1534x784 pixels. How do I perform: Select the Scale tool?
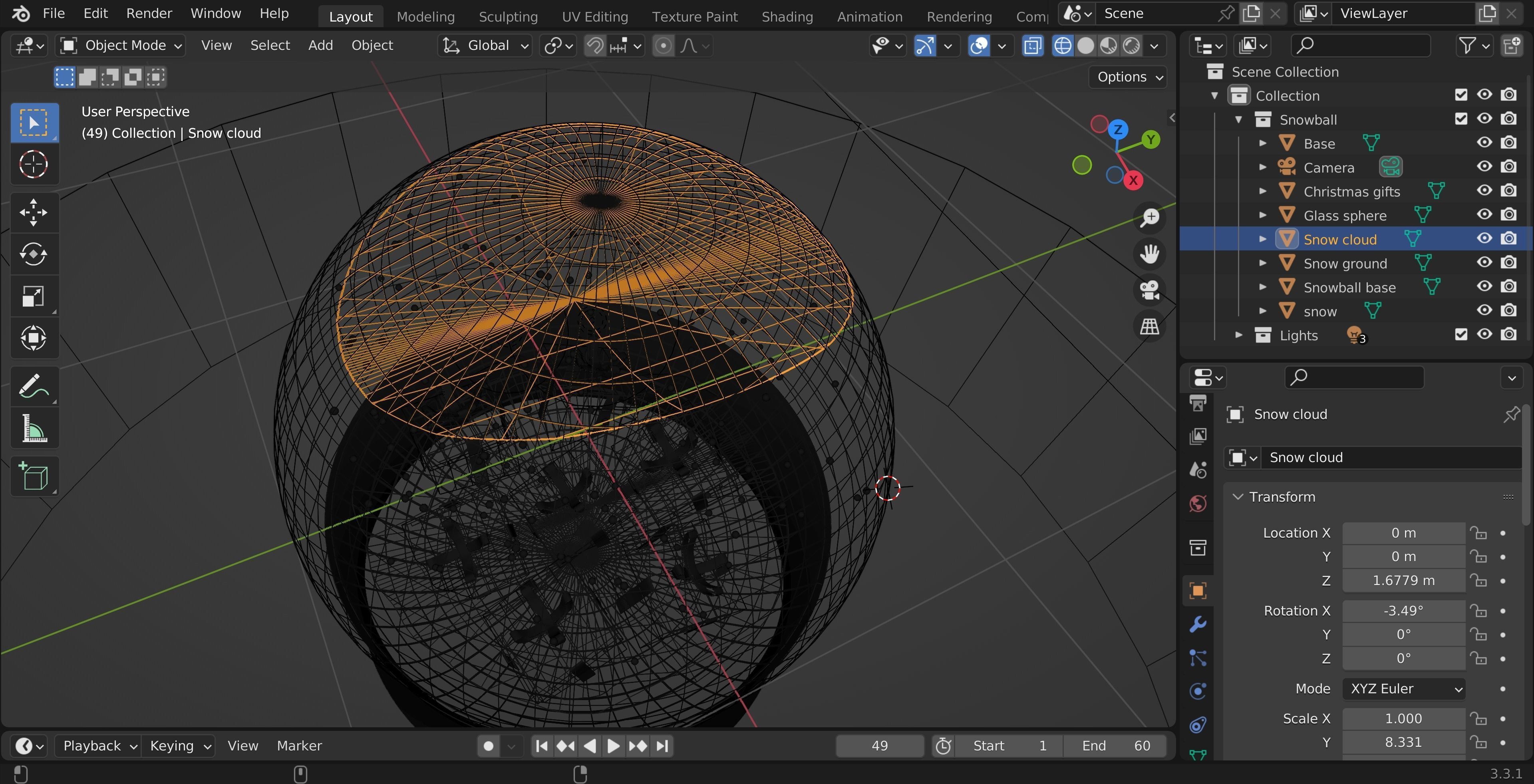34,296
